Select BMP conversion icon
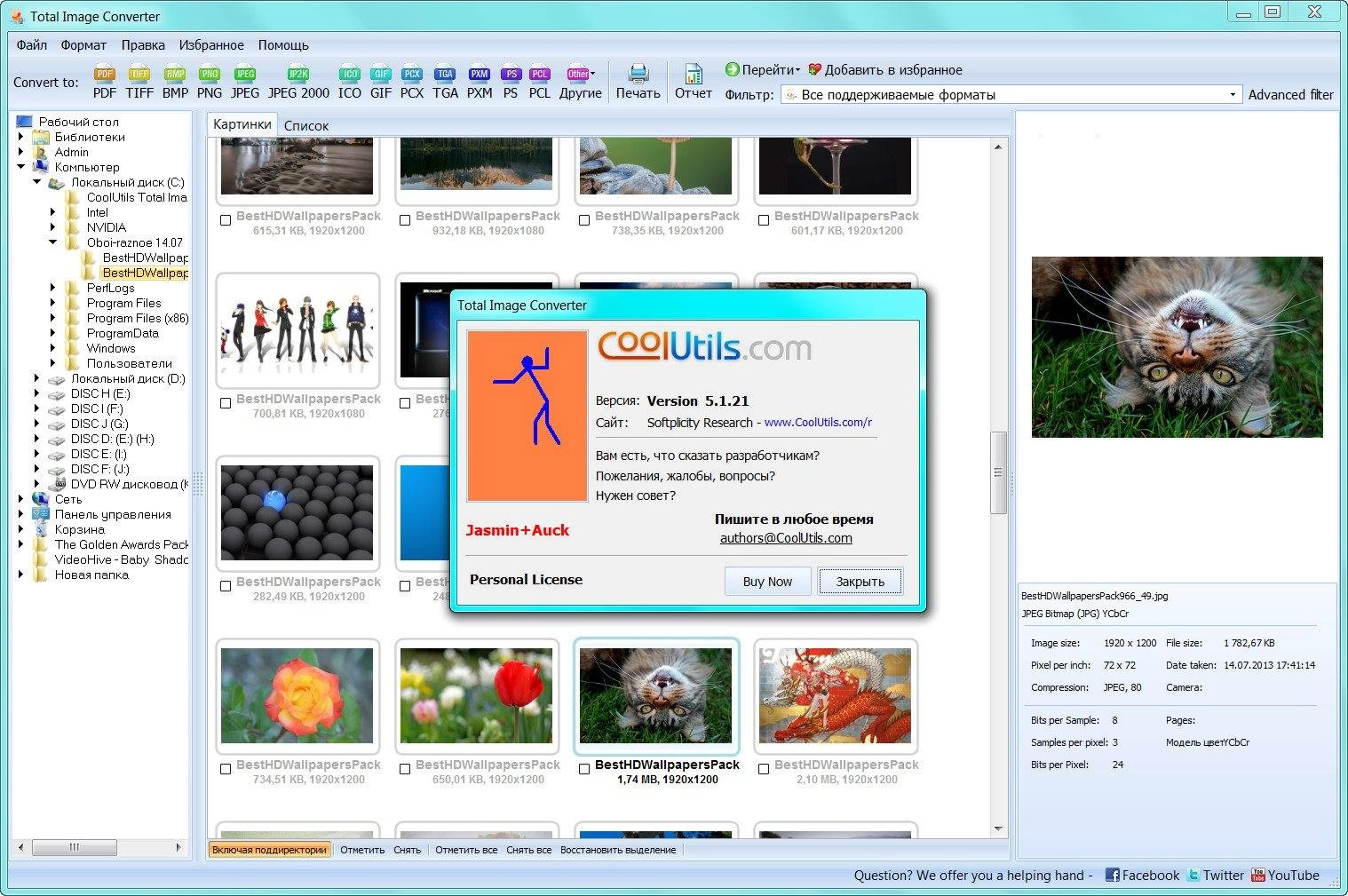 click(x=175, y=75)
